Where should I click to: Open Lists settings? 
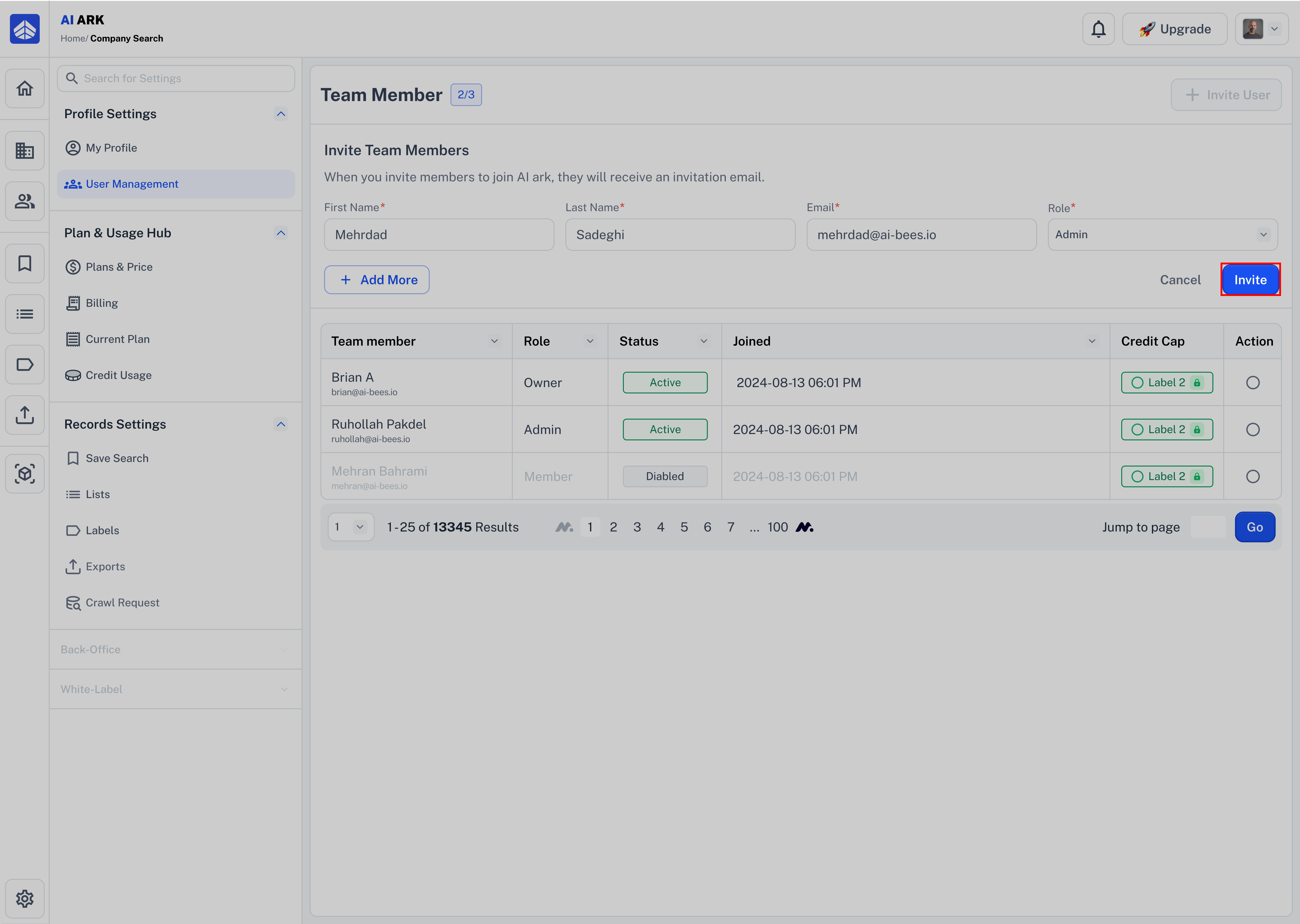176,494
